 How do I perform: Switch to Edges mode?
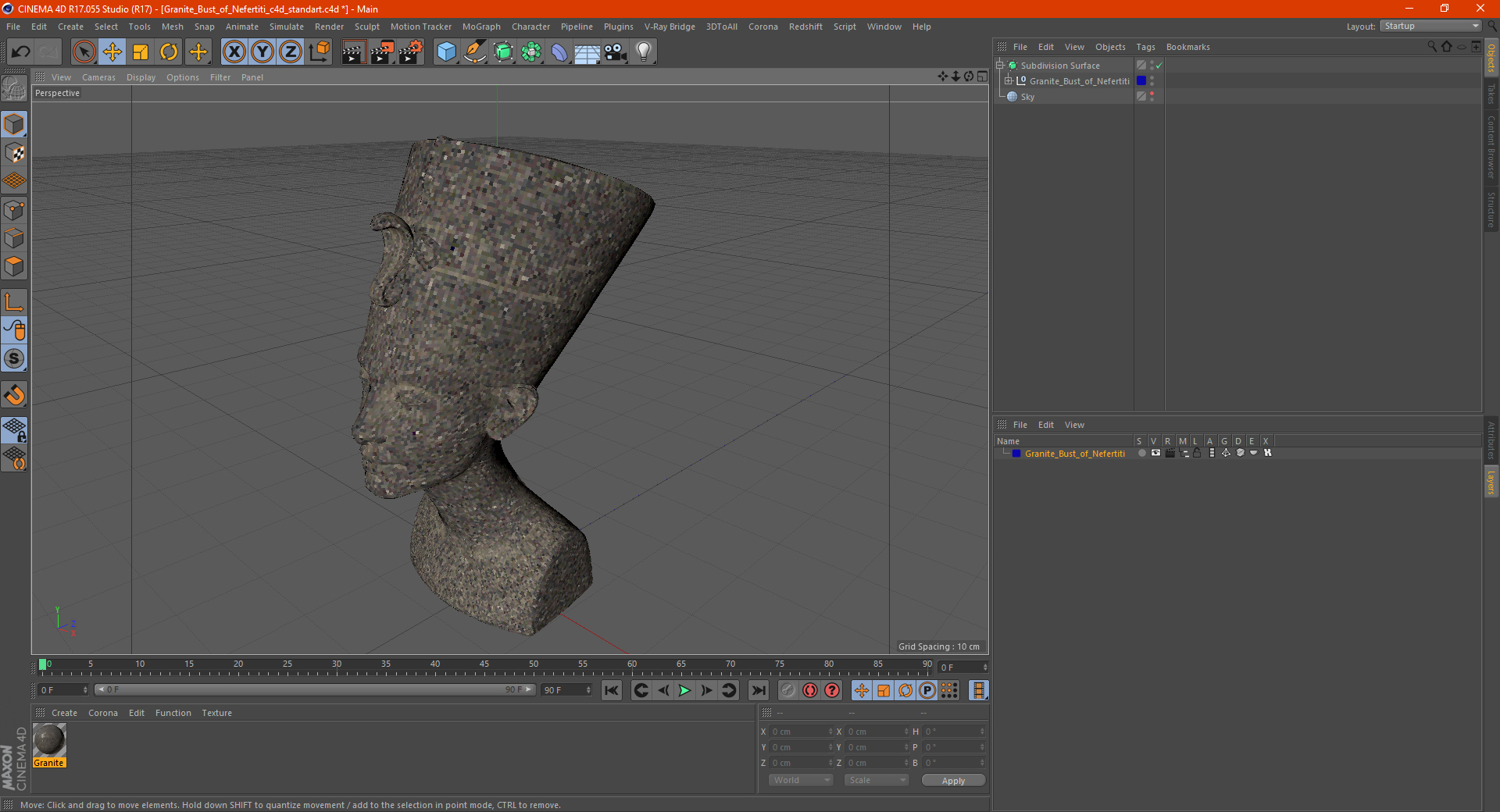[14, 238]
